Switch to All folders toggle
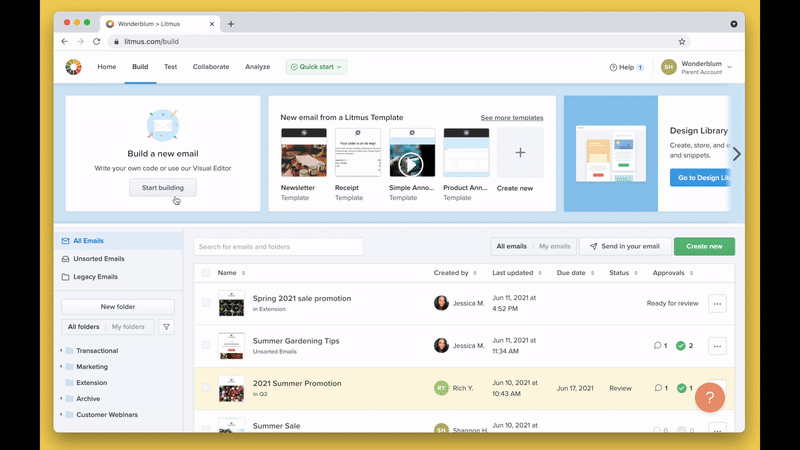This screenshot has height=450, width=800. [x=84, y=327]
